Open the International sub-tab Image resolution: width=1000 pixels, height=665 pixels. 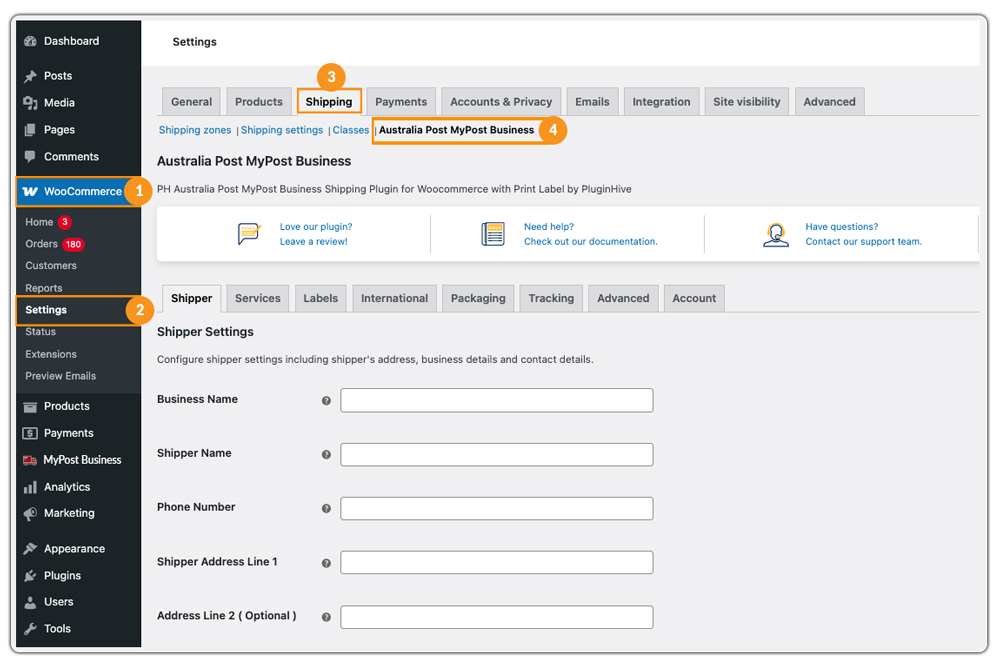[x=394, y=298]
